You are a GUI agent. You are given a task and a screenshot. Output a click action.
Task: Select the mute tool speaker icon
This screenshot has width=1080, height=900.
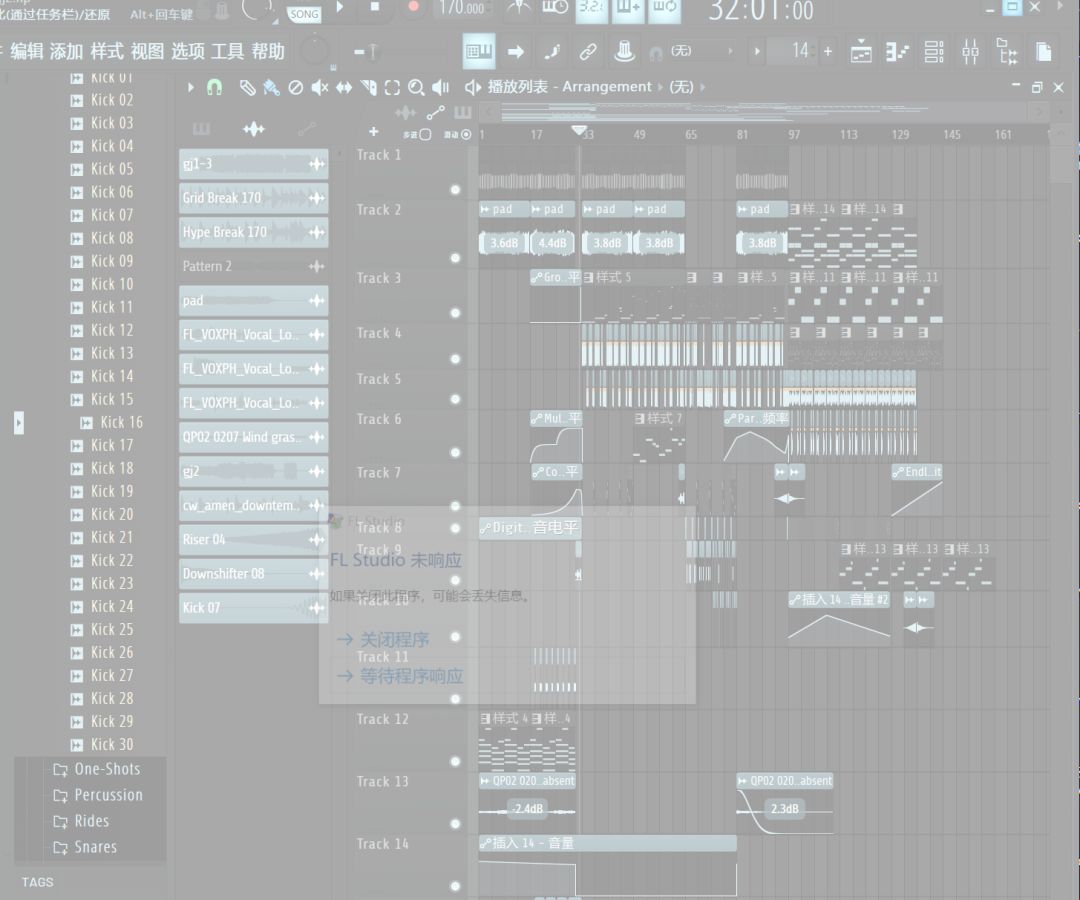pyautogui.click(x=319, y=87)
